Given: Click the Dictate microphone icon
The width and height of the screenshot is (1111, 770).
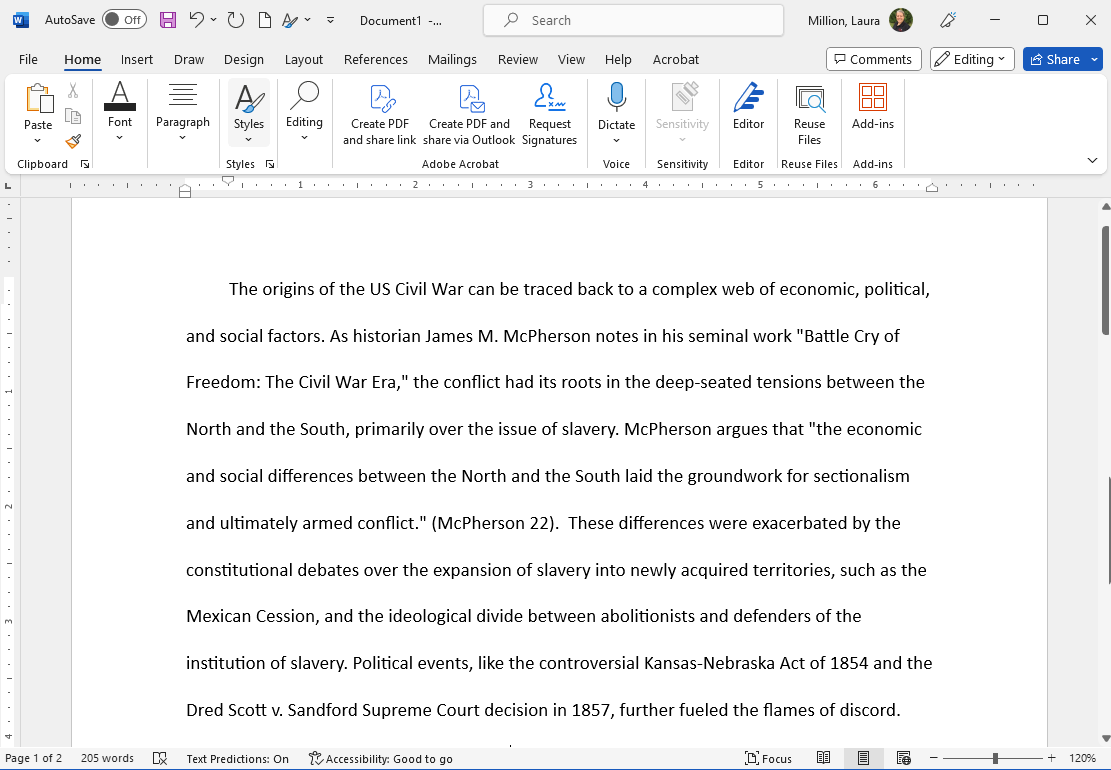Looking at the screenshot, I should click(x=616, y=98).
